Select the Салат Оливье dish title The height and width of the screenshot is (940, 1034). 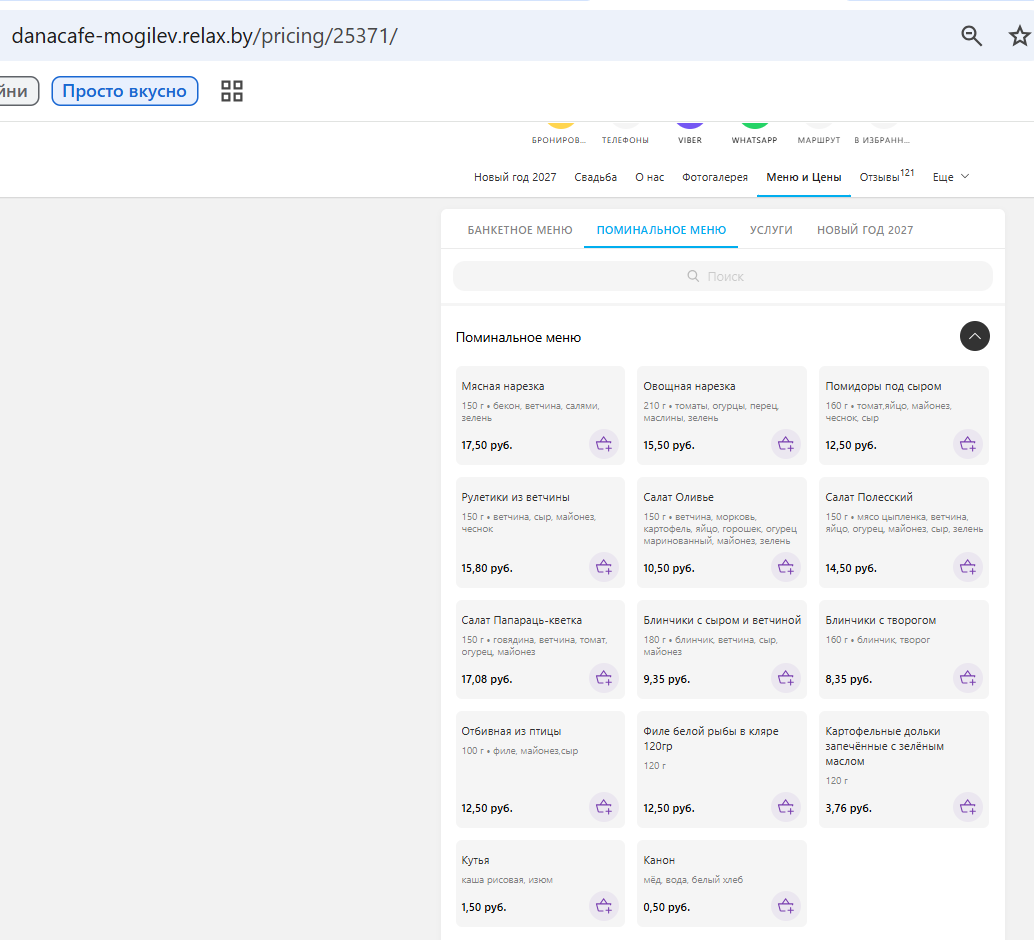[679, 497]
